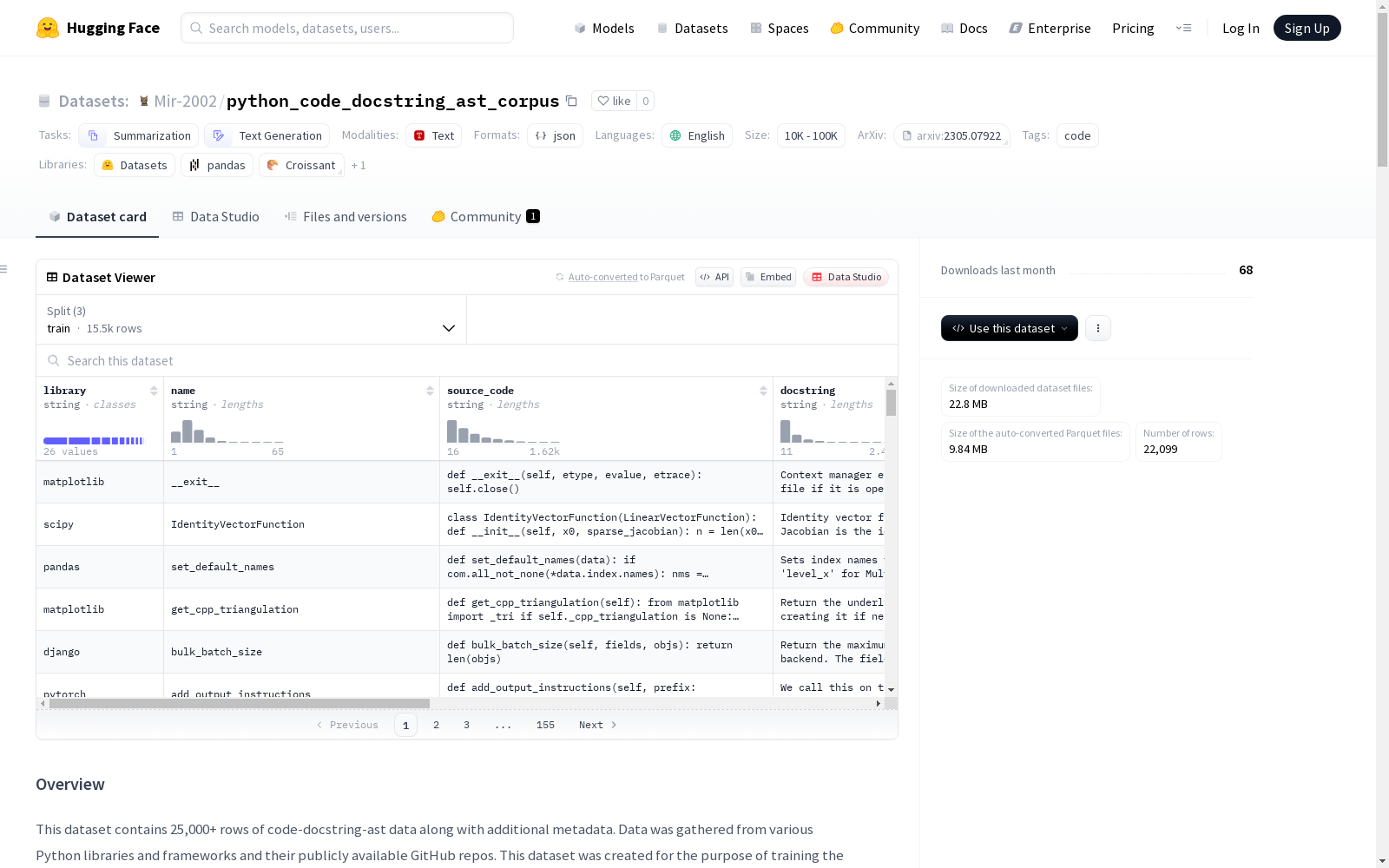Select the set_default_names cell
1389x868 pixels.
click(x=301, y=567)
